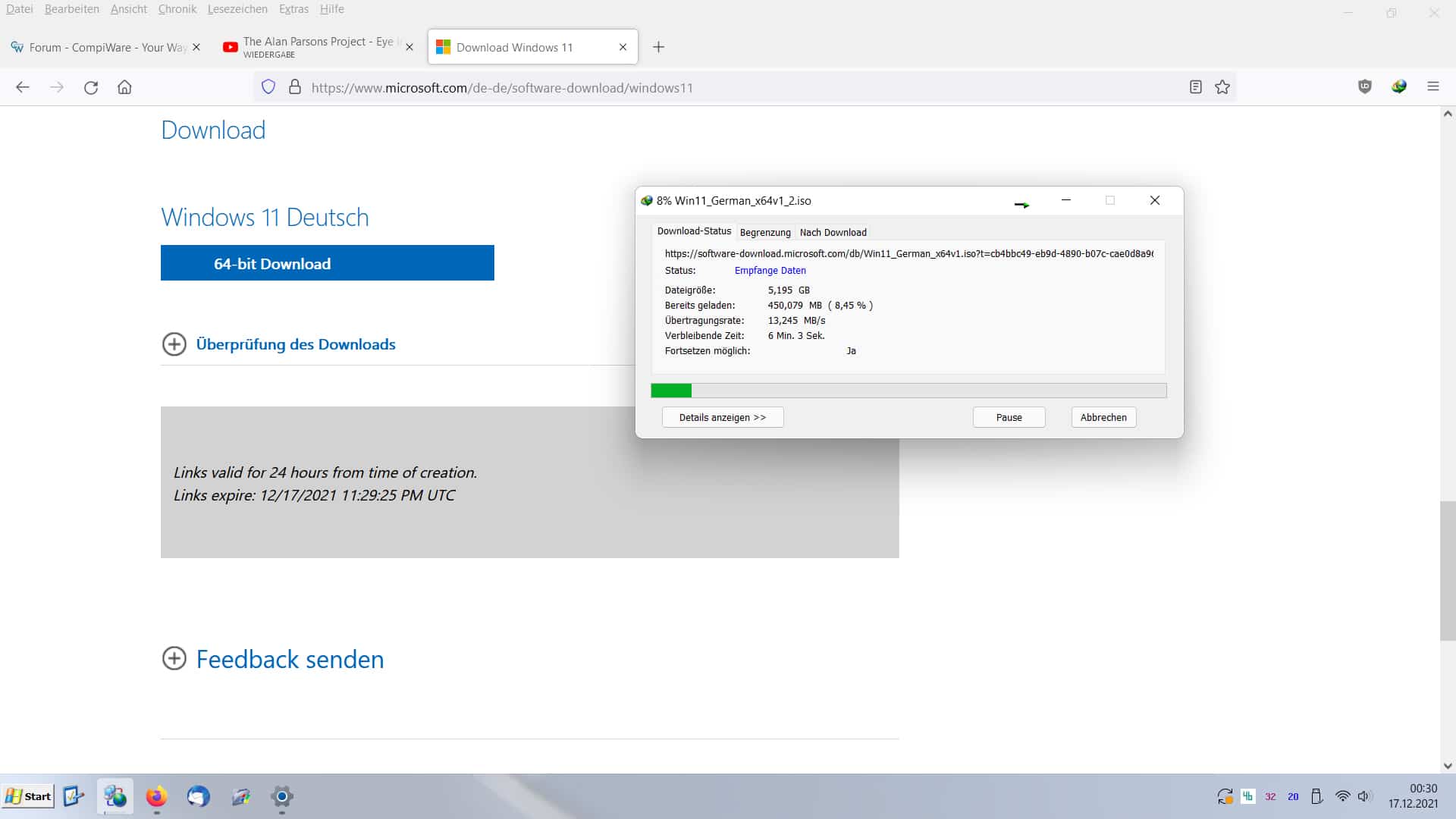Open the Chronik menu
Viewport: 1456px width, 819px height.
pos(177,9)
